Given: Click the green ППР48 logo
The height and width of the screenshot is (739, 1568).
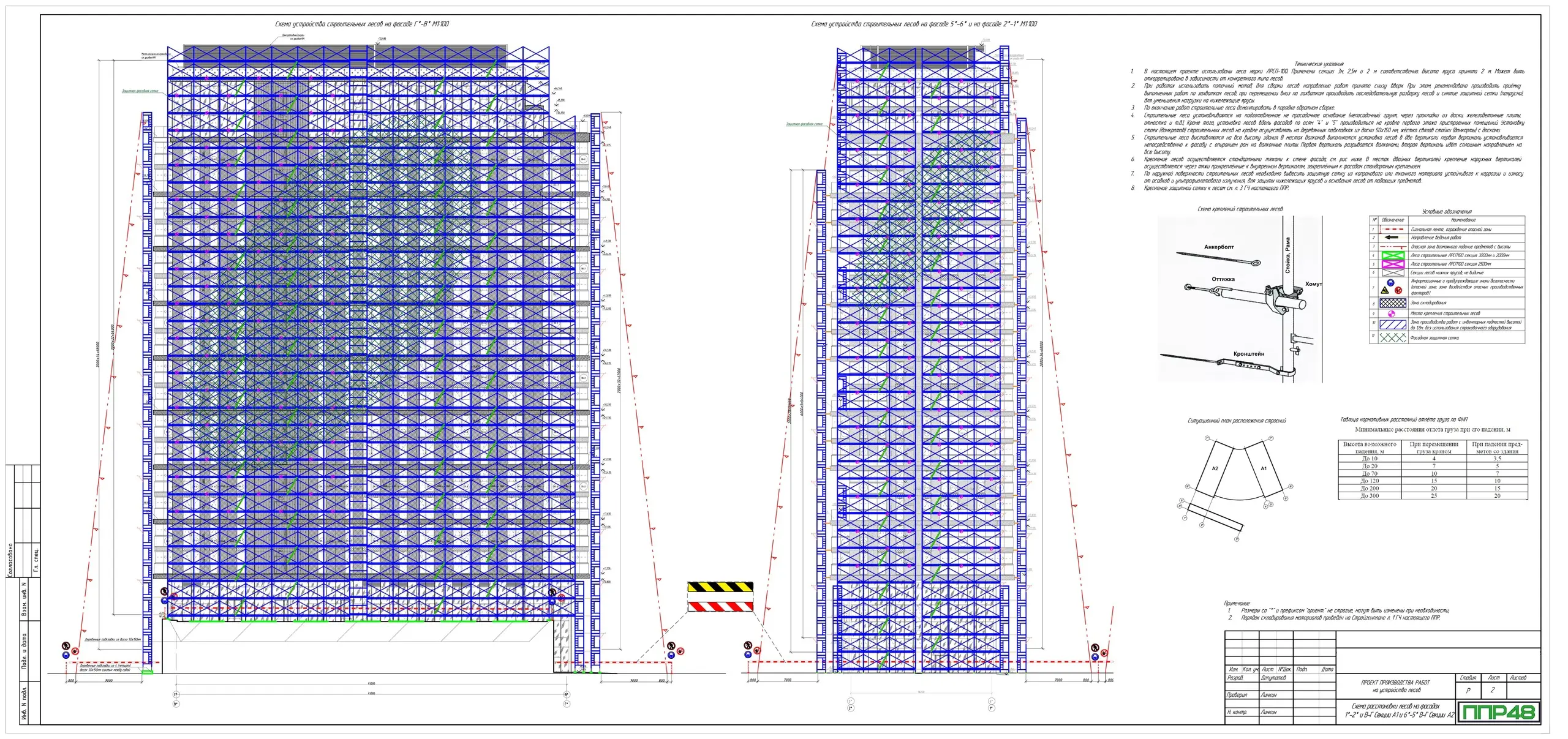Looking at the screenshot, I should (x=1498, y=712).
